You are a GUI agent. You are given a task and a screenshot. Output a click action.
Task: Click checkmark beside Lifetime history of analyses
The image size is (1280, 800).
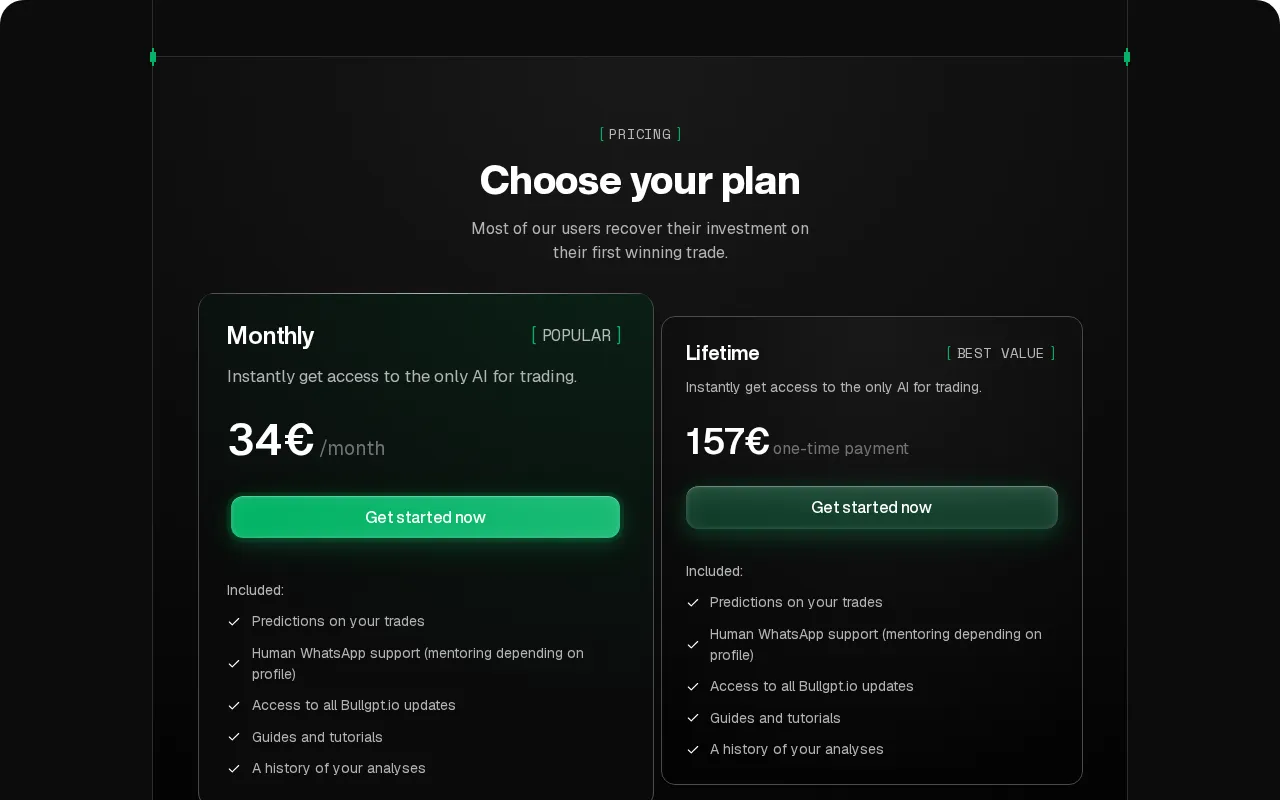point(693,749)
